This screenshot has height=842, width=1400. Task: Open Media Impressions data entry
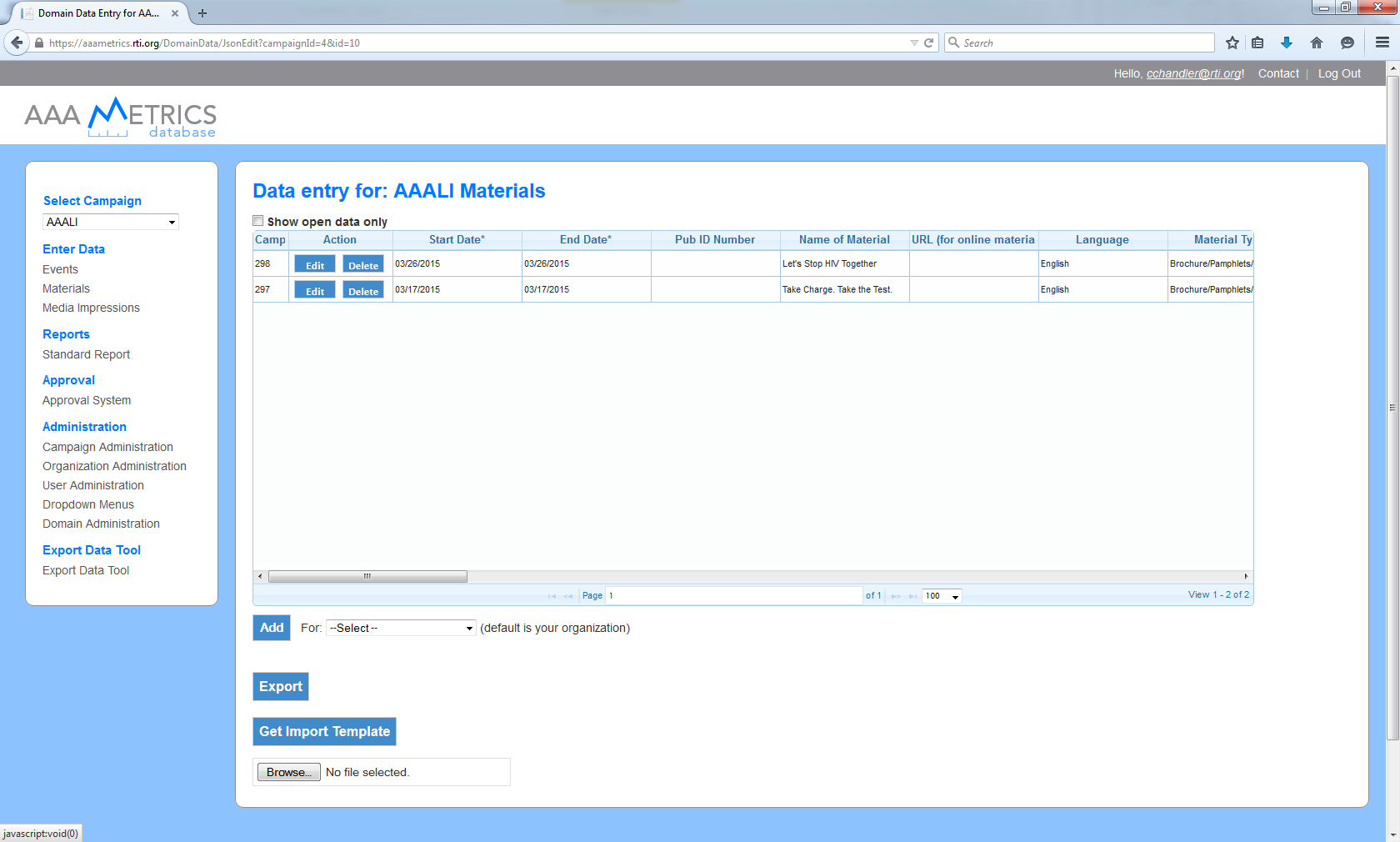coord(91,308)
